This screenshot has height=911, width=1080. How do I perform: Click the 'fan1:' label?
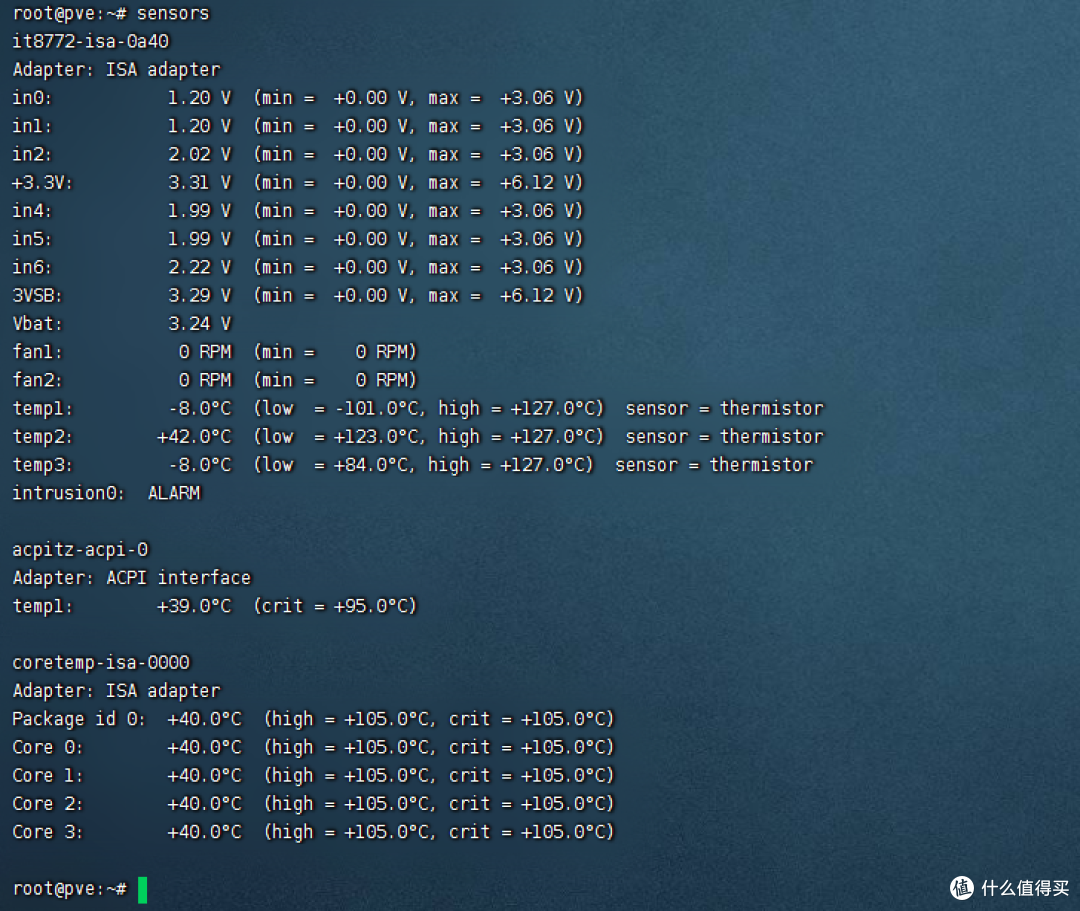coord(37,352)
